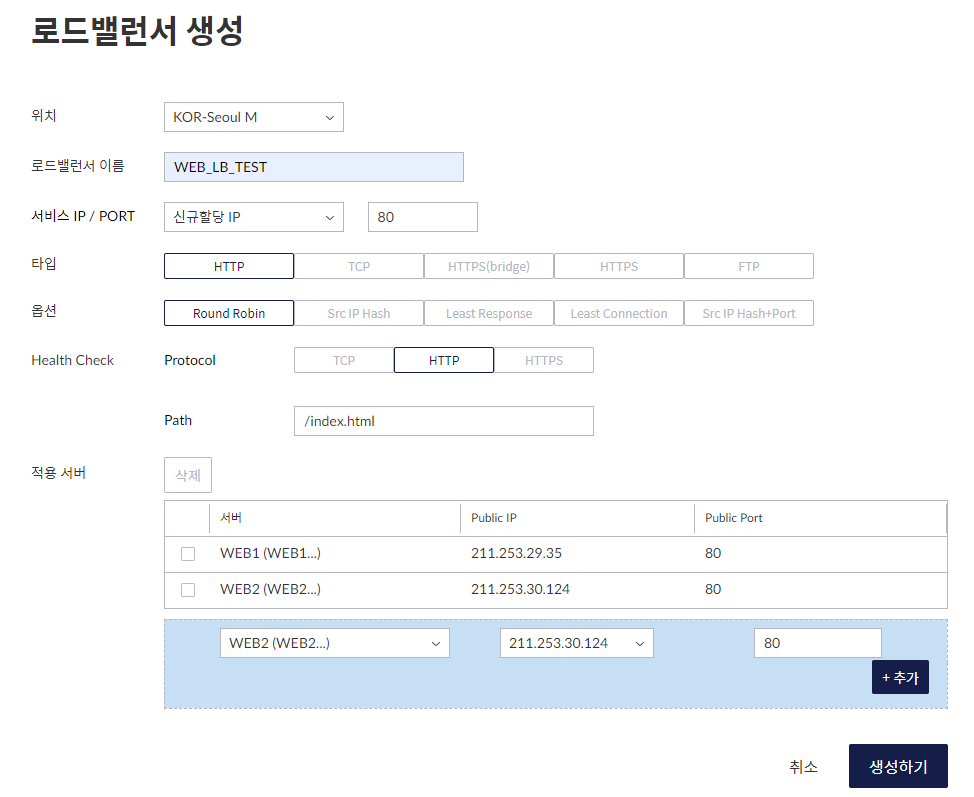974x797 pixels.
Task: Click the 생성하기 button
Action: pos(898,767)
